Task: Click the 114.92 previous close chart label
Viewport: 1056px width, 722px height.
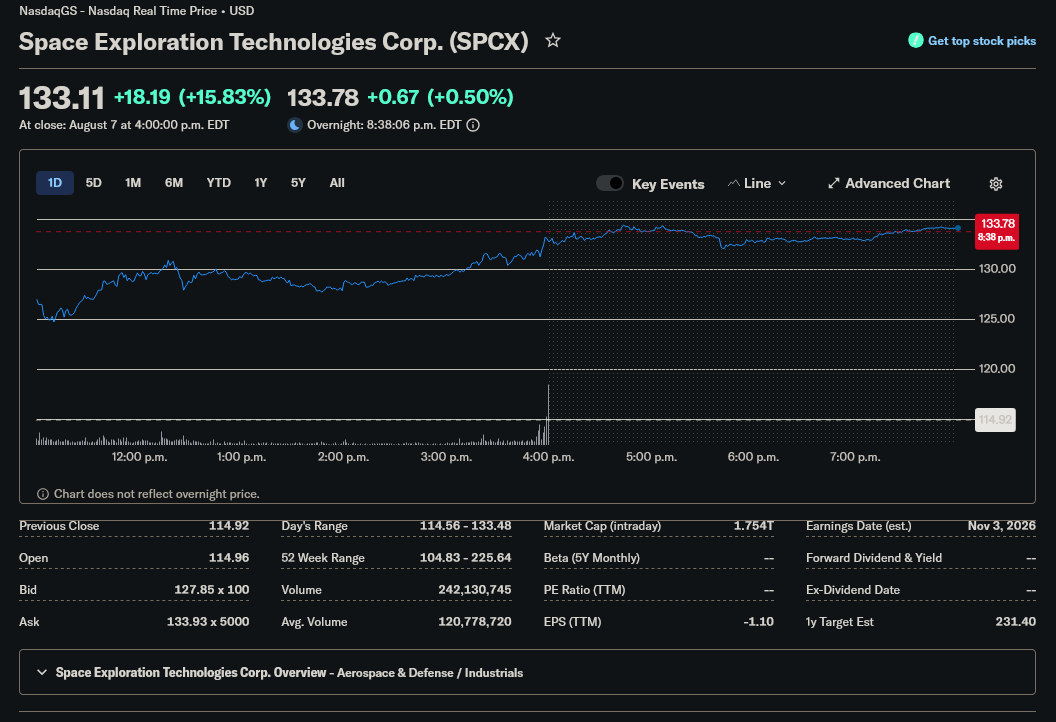Action: (x=995, y=420)
